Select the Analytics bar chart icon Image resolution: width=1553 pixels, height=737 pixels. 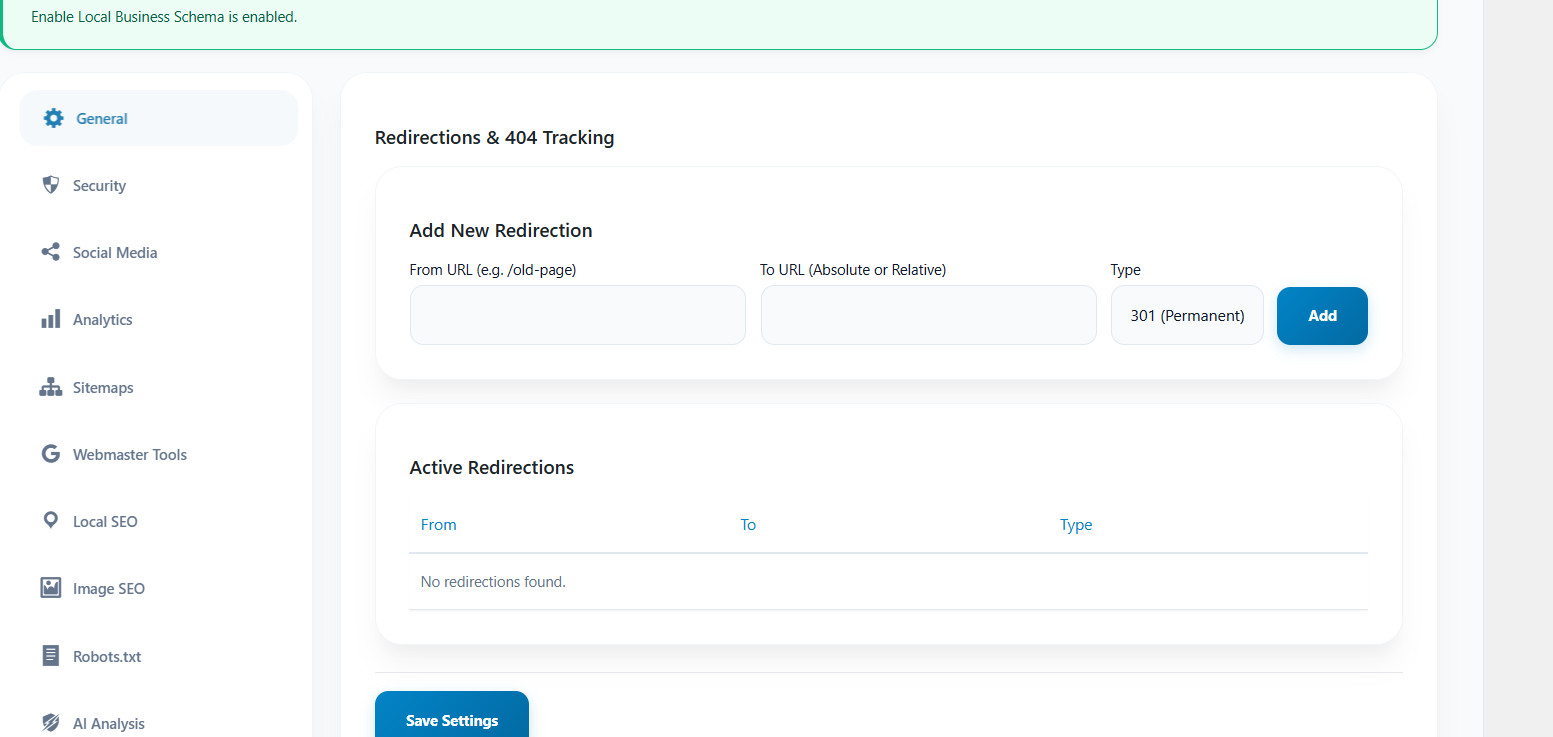tap(51, 319)
